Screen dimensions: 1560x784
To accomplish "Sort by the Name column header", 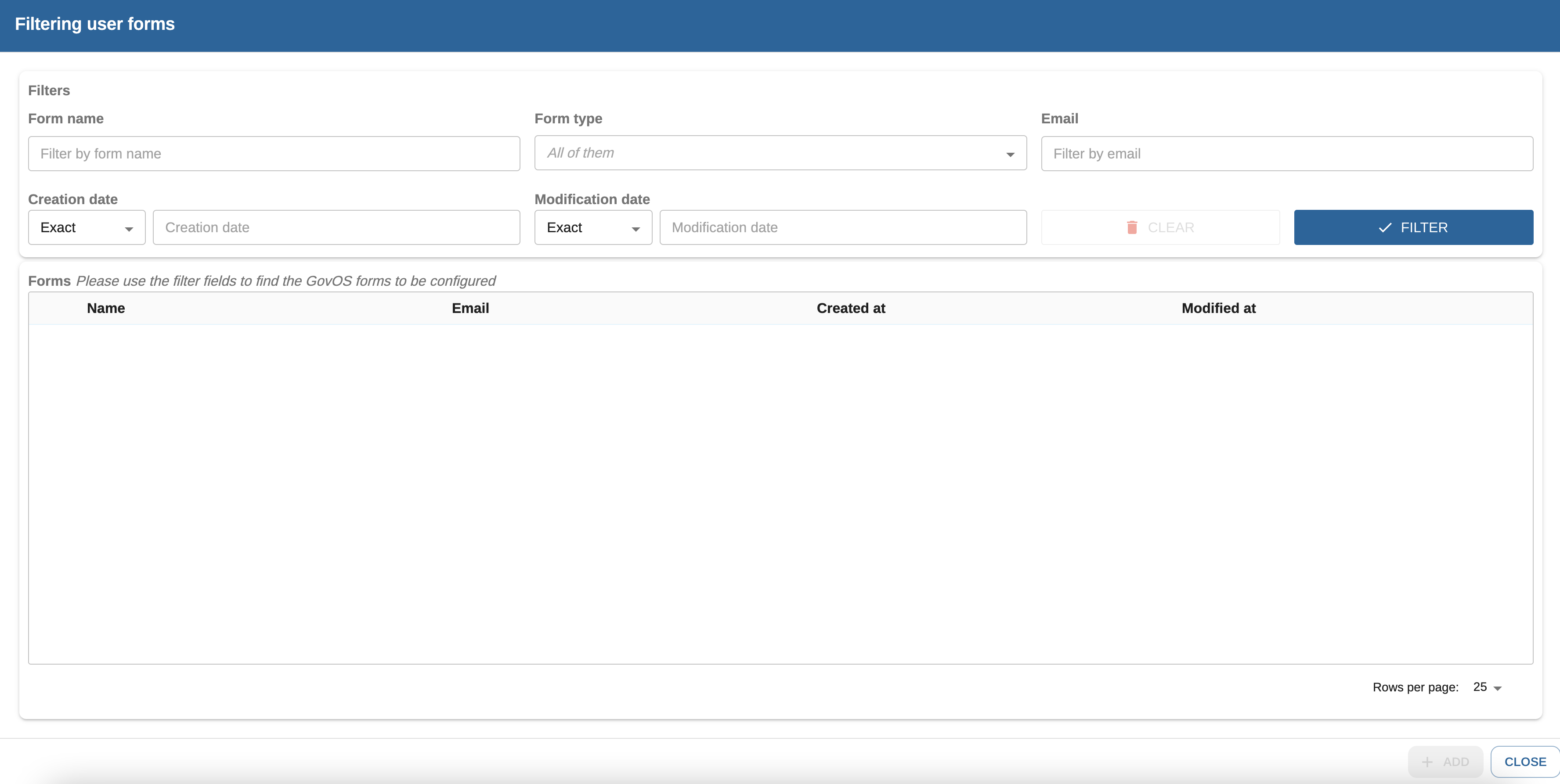I will coord(106,308).
